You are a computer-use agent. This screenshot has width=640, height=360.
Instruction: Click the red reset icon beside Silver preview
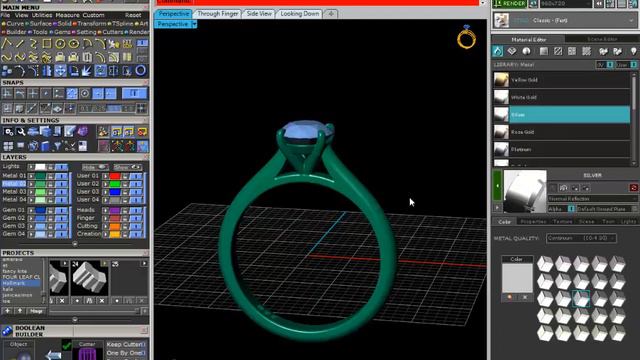[633, 188]
